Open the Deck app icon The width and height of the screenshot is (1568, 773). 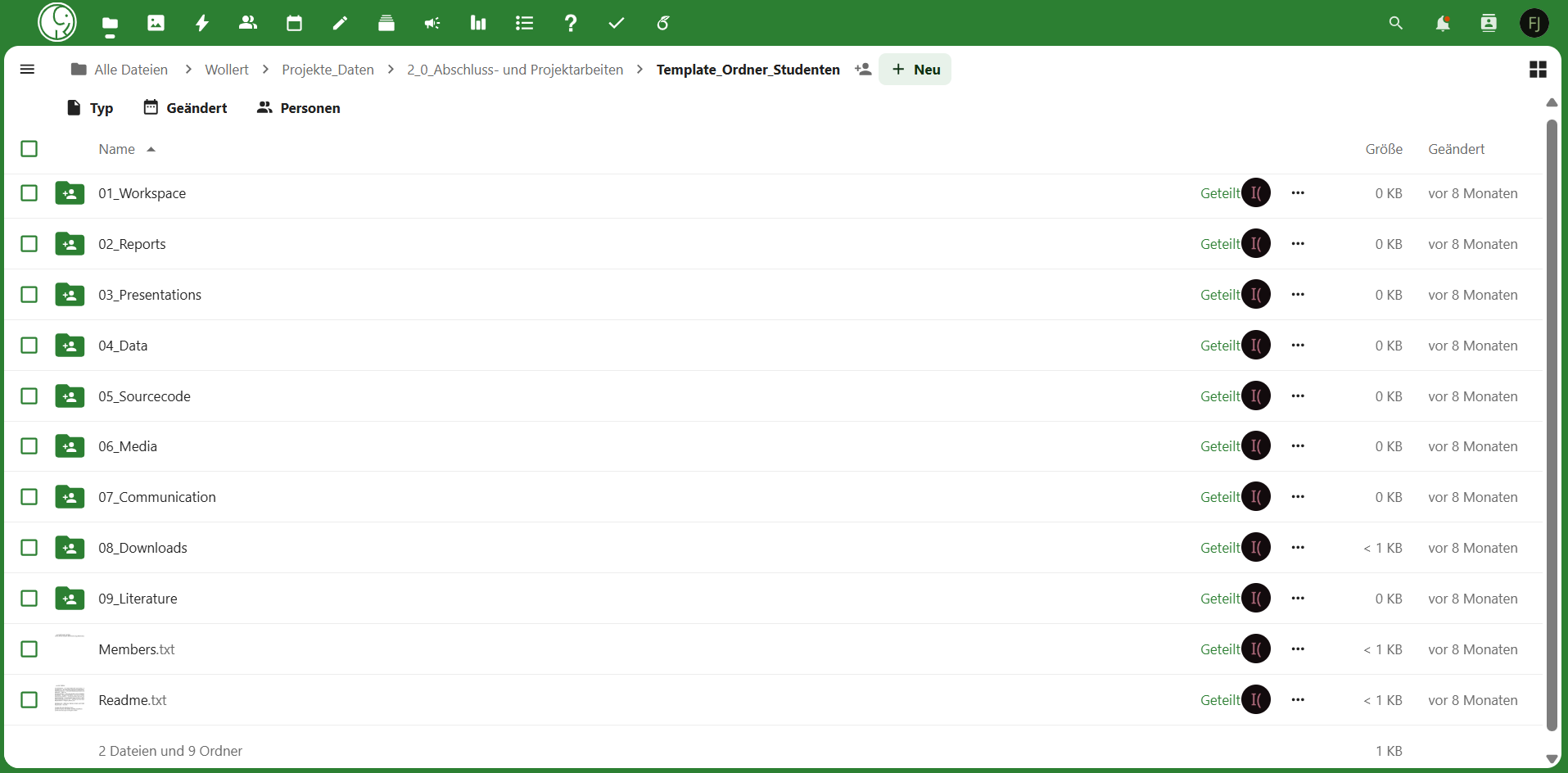386,23
